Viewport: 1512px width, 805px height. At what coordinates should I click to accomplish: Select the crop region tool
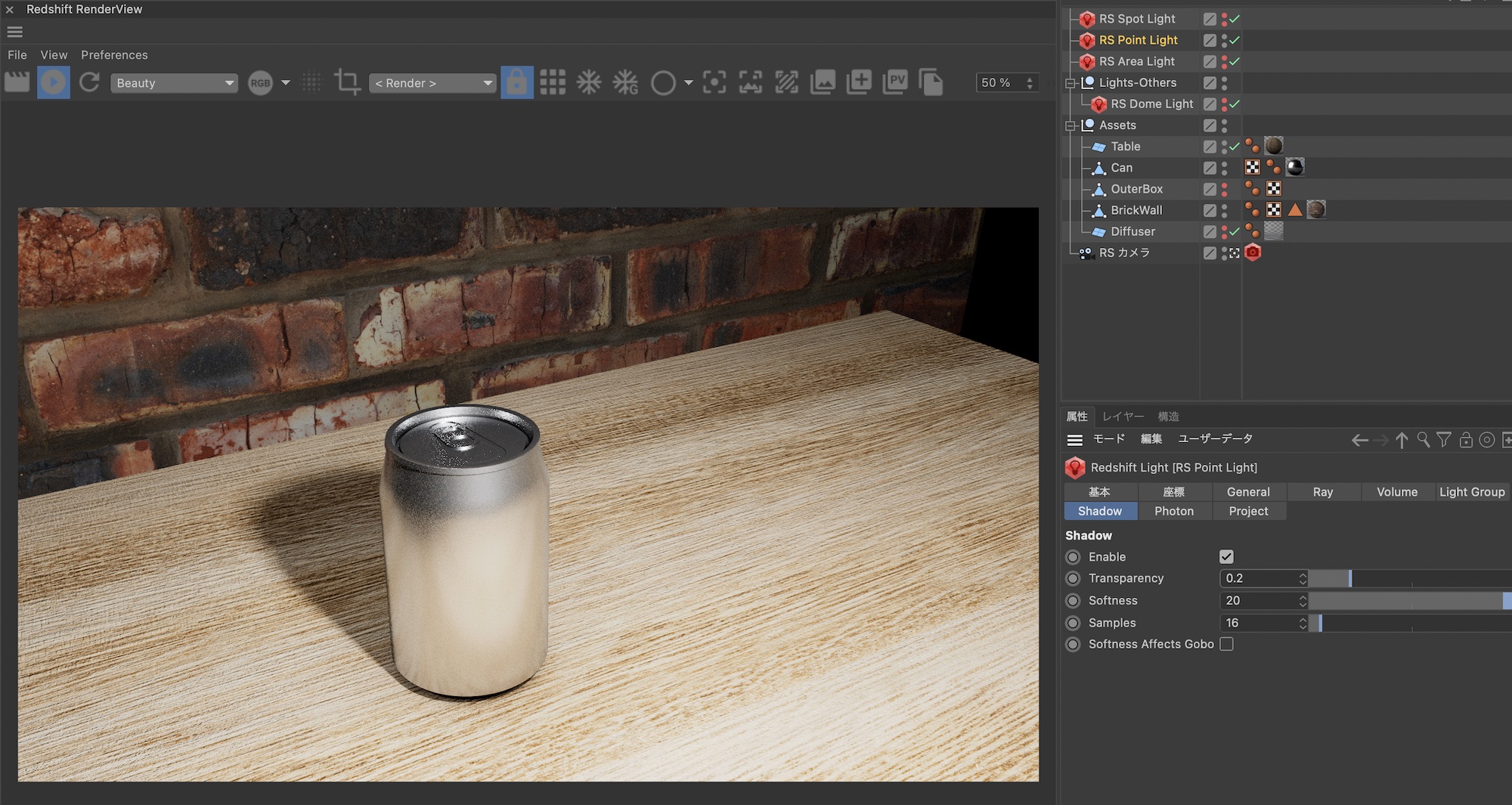(x=347, y=82)
